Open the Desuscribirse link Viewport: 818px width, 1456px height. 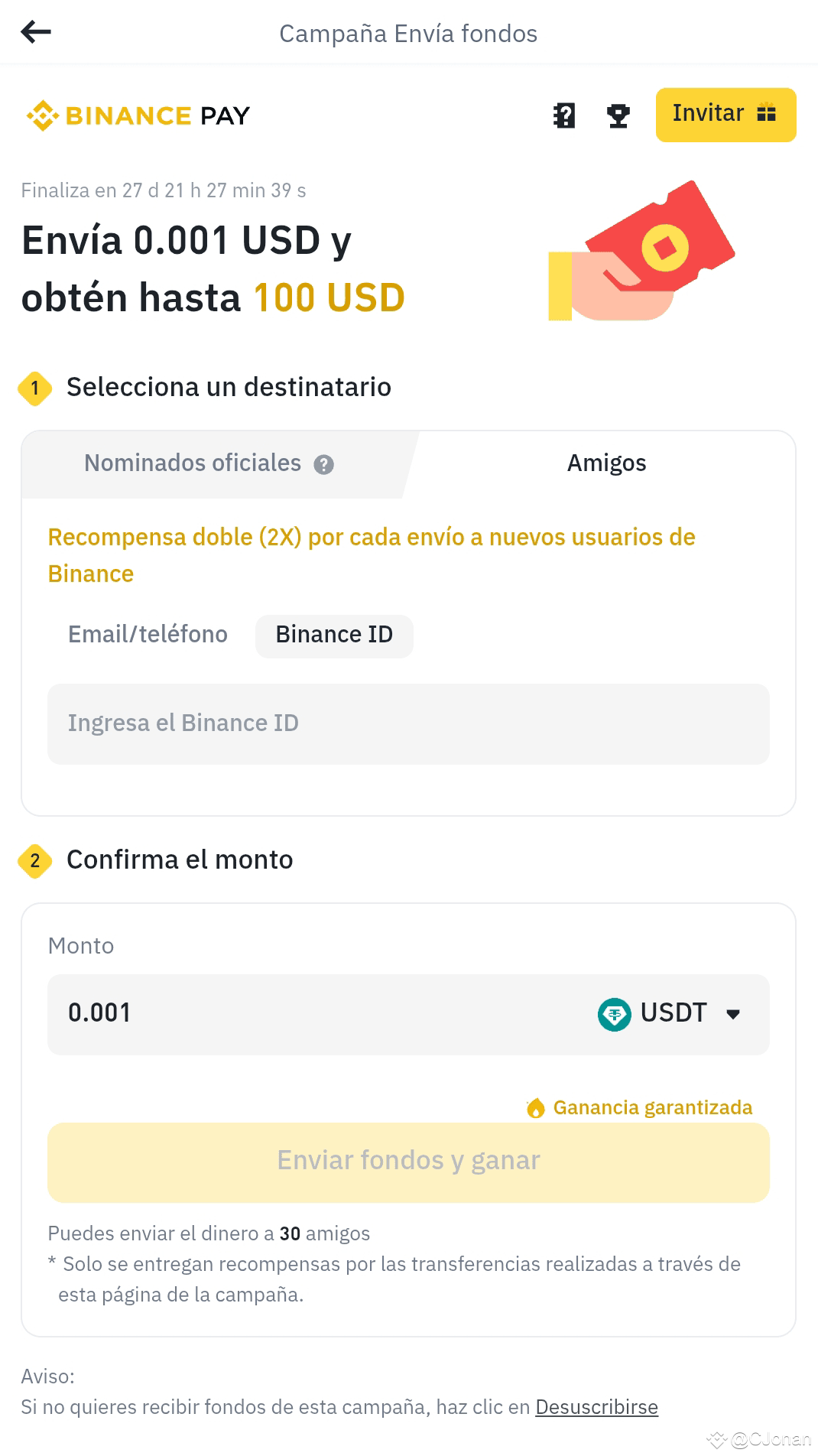(596, 1407)
